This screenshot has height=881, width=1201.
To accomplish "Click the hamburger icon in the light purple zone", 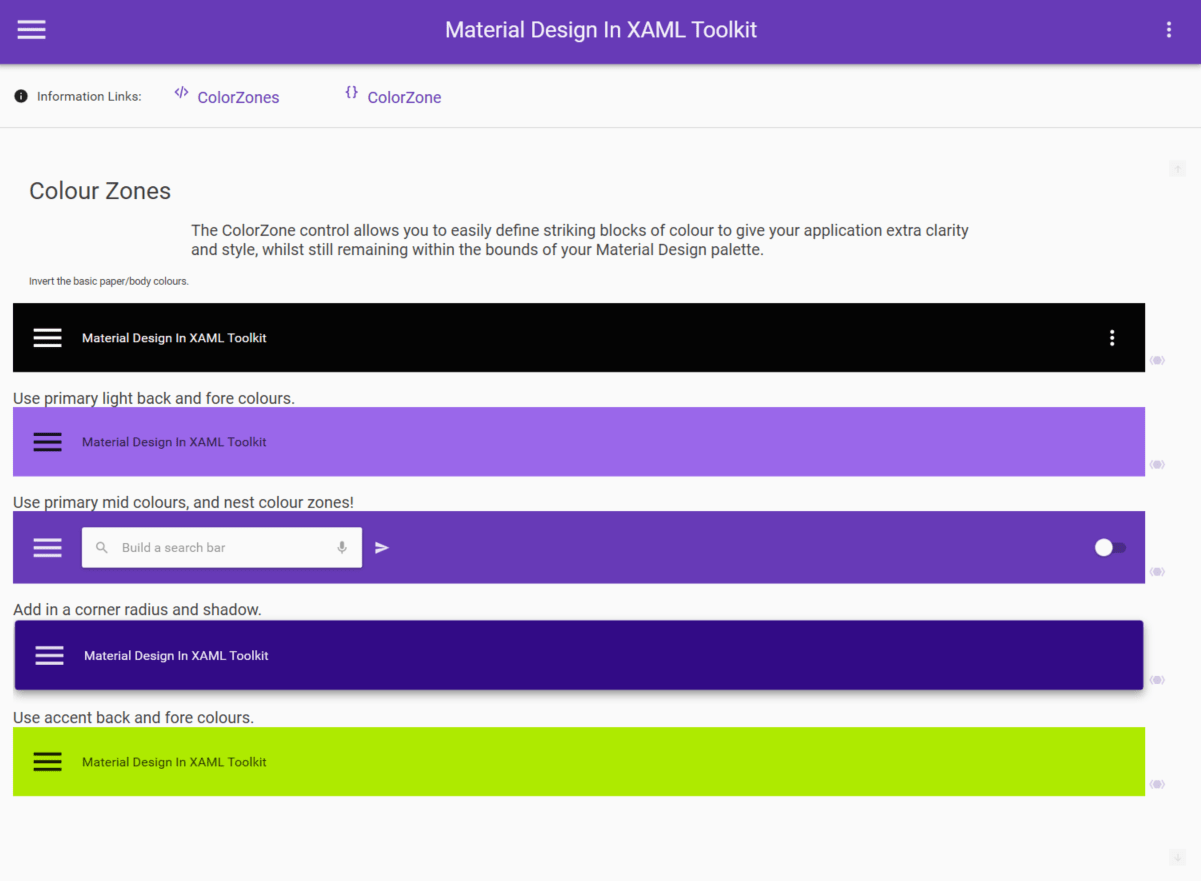I will [48, 442].
